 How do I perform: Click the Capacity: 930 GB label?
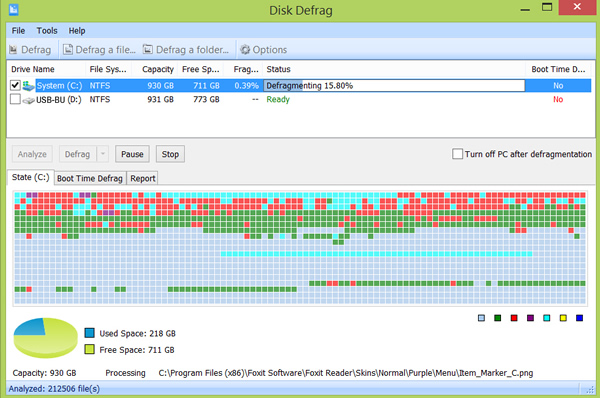44,373
